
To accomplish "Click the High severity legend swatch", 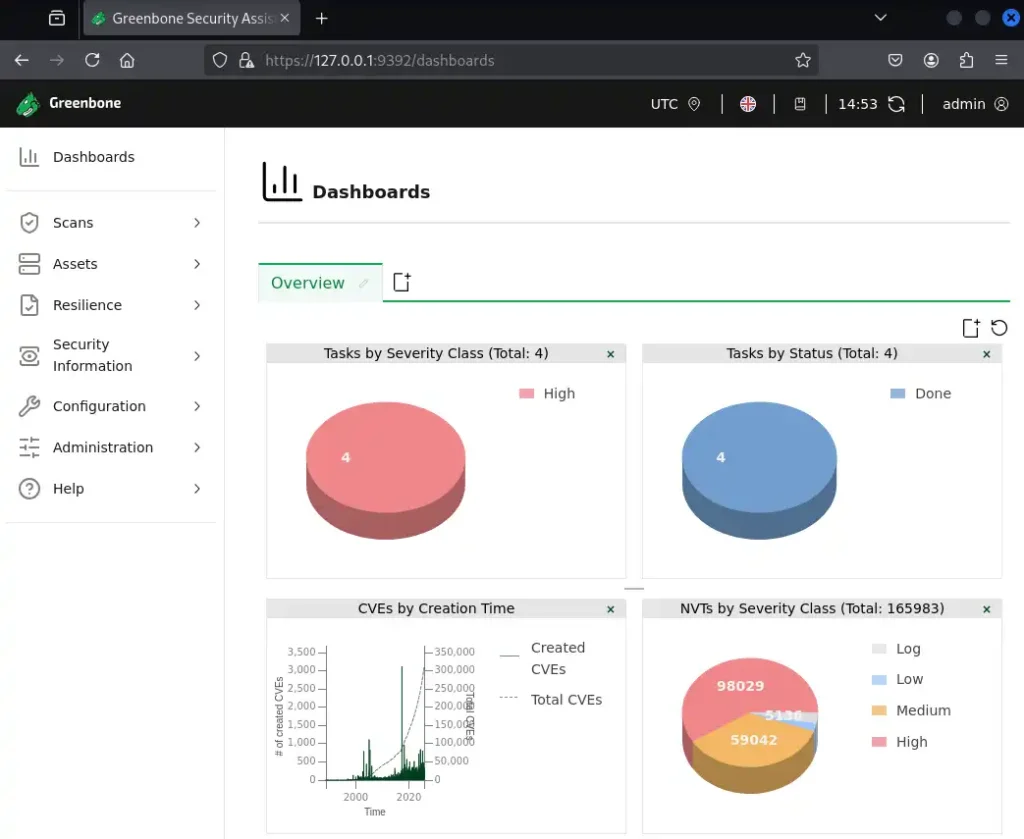I will tap(527, 394).
